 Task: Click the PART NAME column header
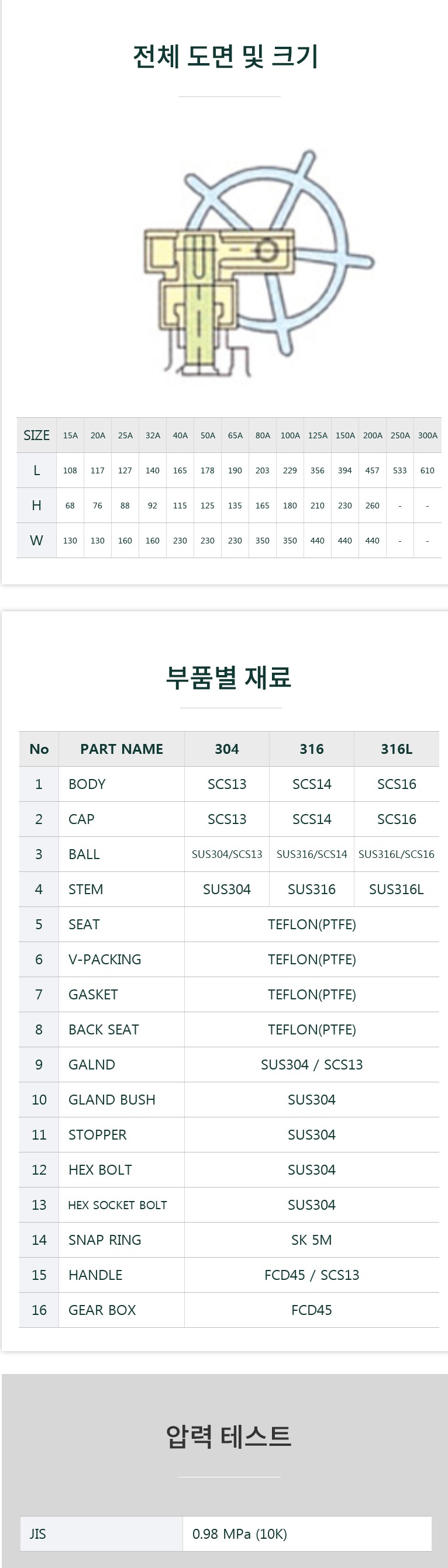coord(121,749)
